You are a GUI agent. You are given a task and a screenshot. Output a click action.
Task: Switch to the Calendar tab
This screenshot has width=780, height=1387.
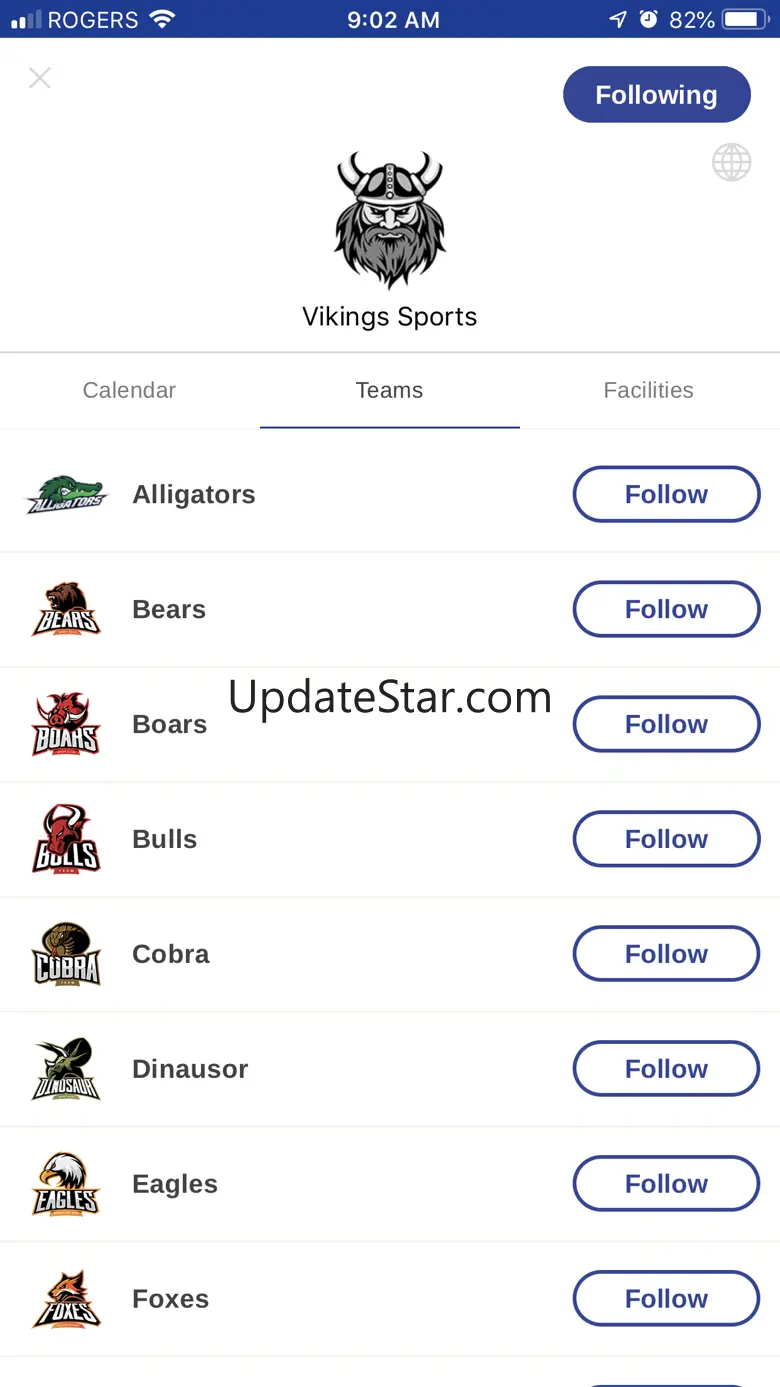129,390
